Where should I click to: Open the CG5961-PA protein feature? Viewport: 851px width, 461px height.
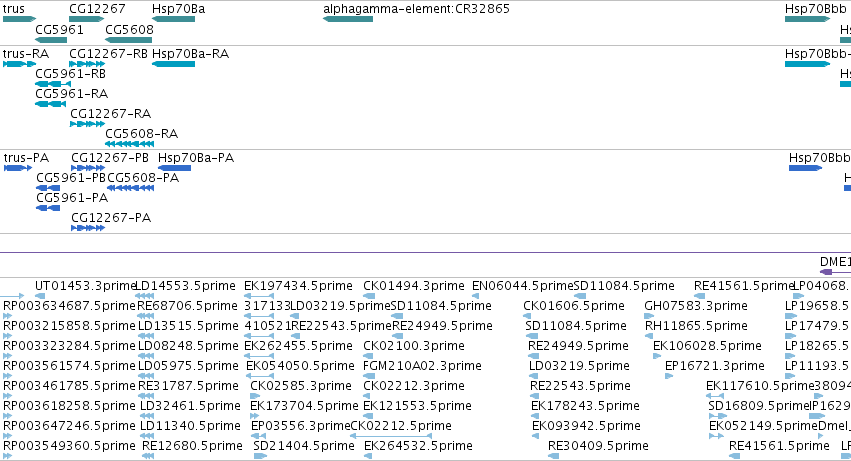pyautogui.click(x=48, y=208)
